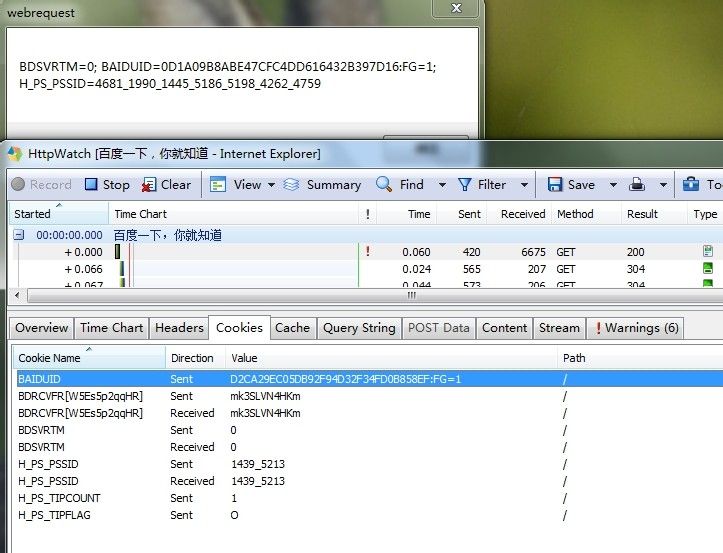The width and height of the screenshot is (723, 553).
Task: Sort by the Received column header
Action: click(519, 214)
